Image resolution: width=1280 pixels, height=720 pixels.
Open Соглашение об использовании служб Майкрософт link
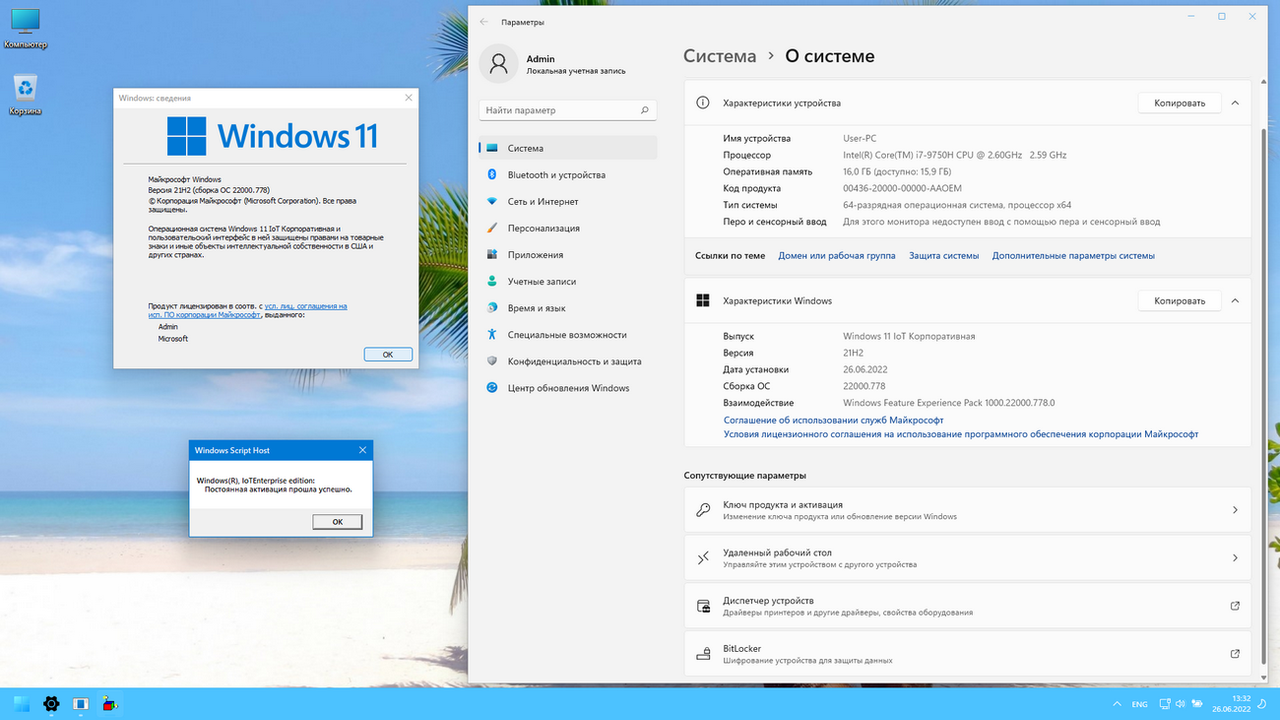pos(834,420)
